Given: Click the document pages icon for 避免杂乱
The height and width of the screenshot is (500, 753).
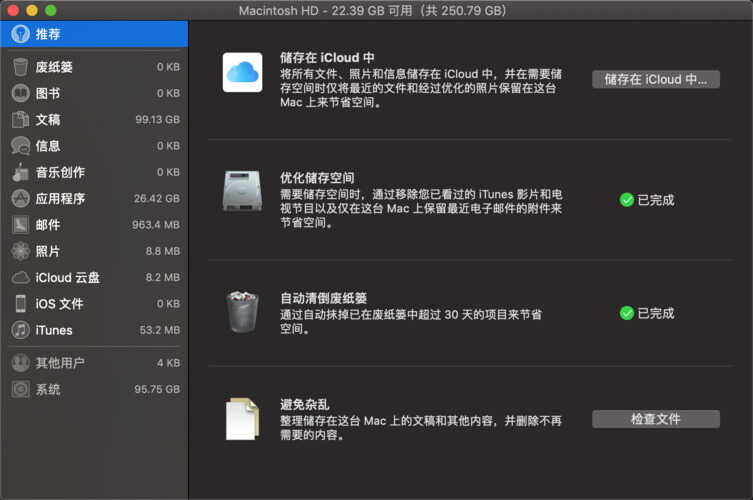Looking at the screenshot, I should coord(243,419).
